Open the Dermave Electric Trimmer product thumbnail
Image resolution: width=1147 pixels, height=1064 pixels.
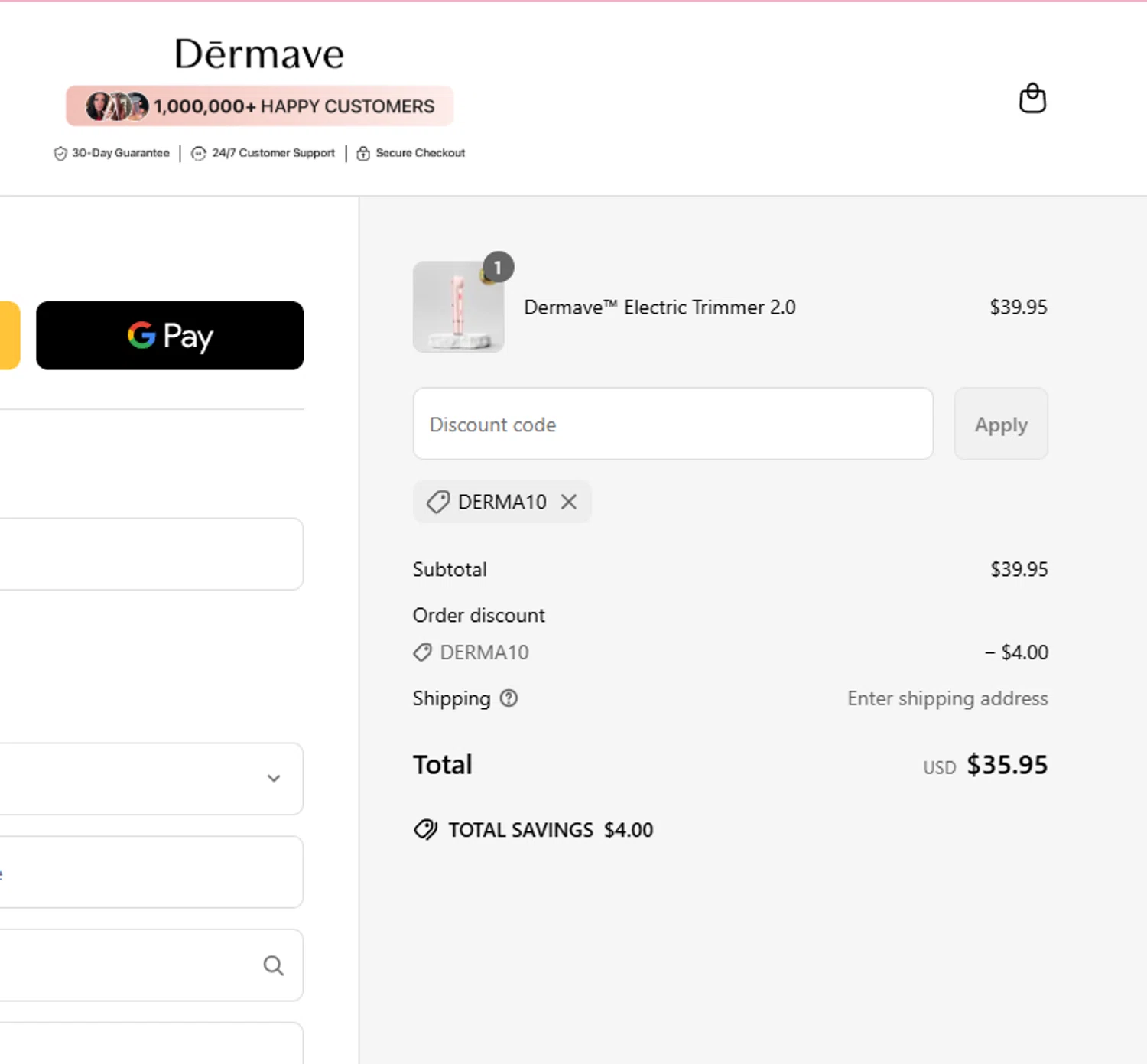(458, 307)
